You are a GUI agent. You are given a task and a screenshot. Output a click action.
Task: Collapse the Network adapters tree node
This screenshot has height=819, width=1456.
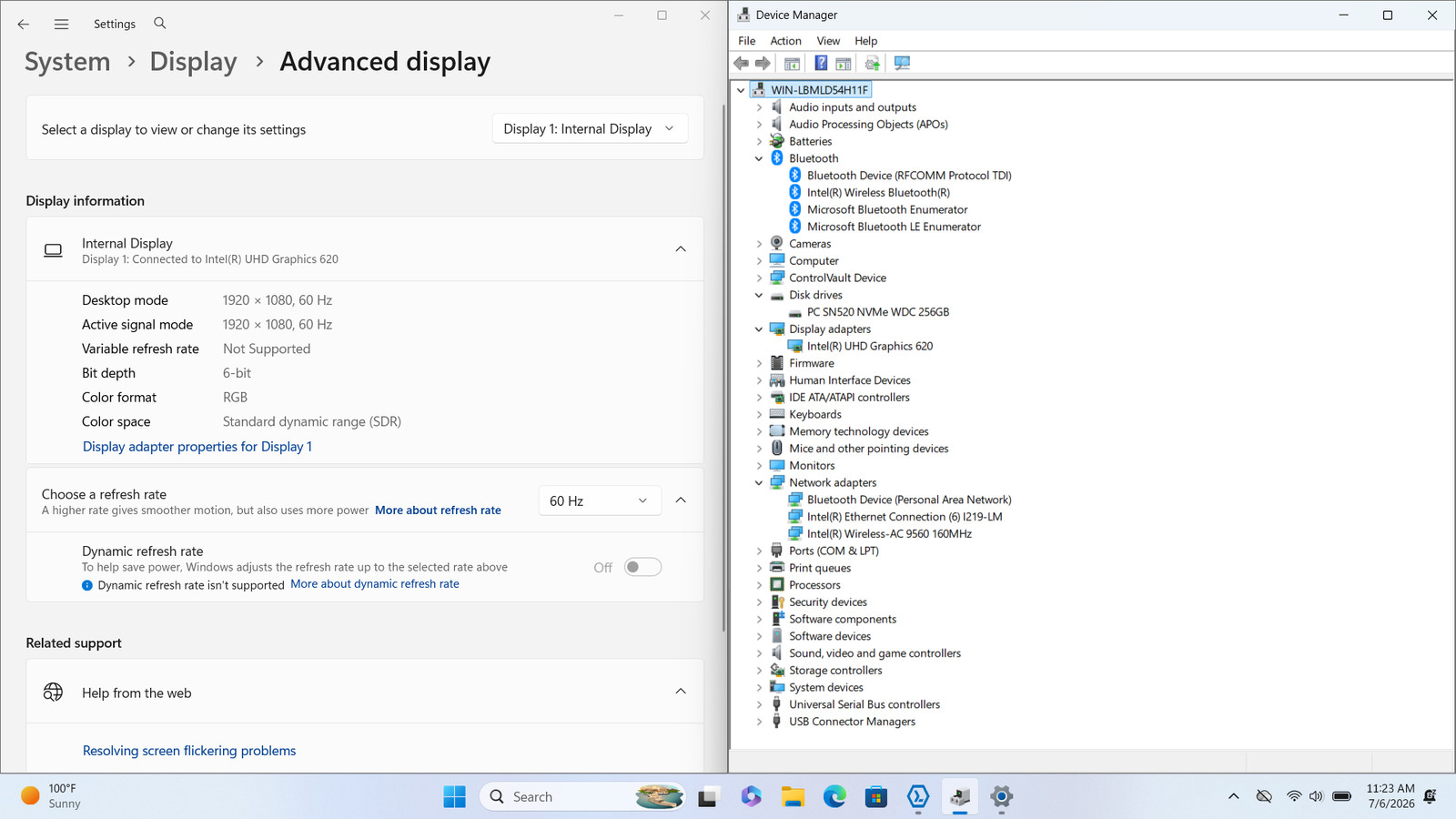coord(759,483)
